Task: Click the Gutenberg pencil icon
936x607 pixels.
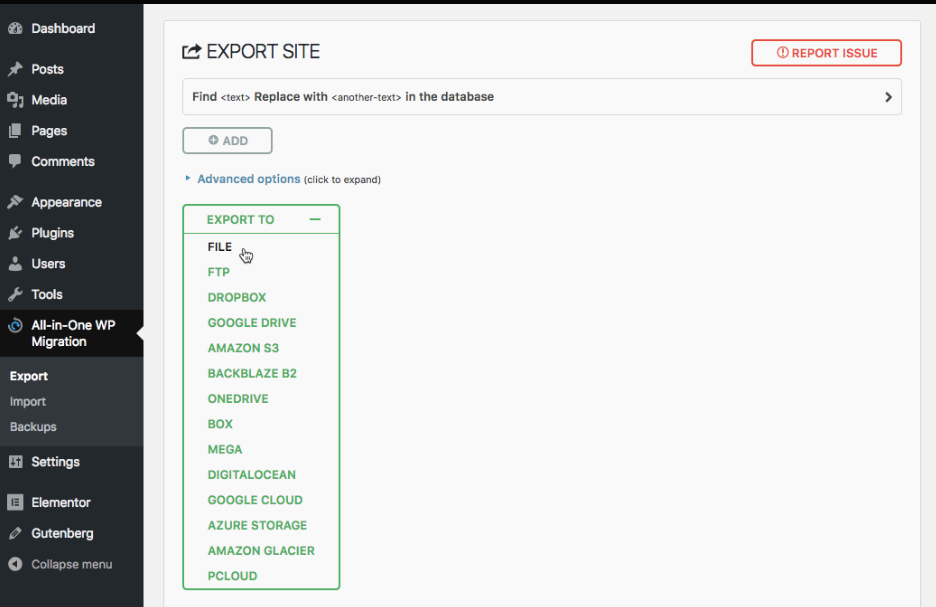Action: [16, 533]
